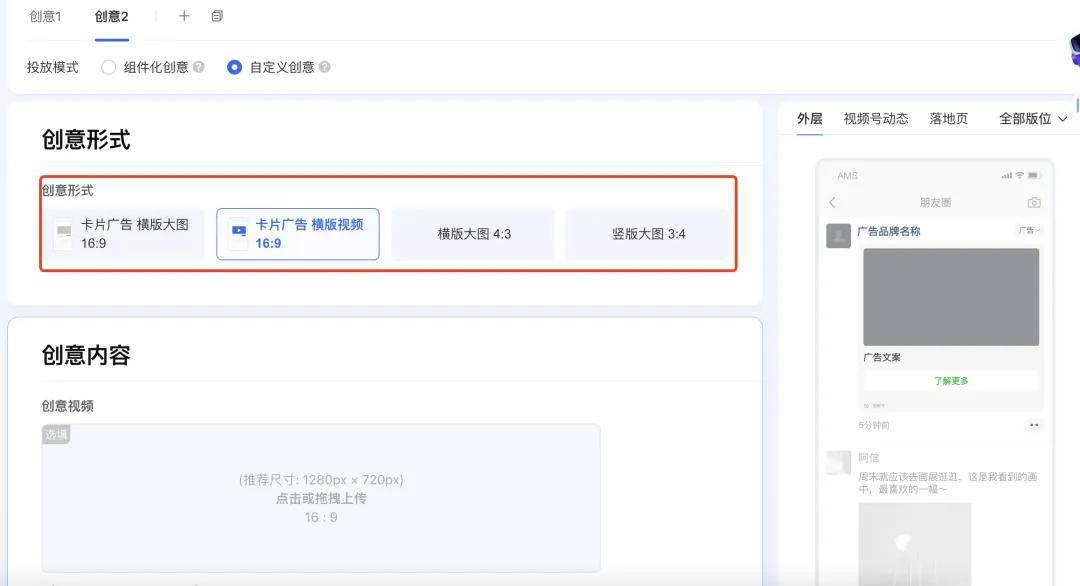1080x586 pixels.
Task: Select the 竖版大图 3:4 format
Action: click(648, 234)
